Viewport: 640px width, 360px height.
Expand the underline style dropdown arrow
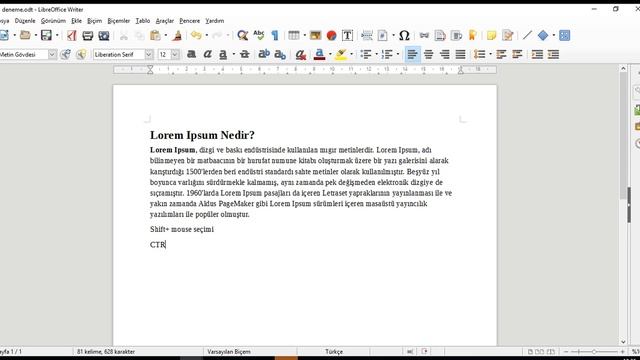(x=233, y=54)
